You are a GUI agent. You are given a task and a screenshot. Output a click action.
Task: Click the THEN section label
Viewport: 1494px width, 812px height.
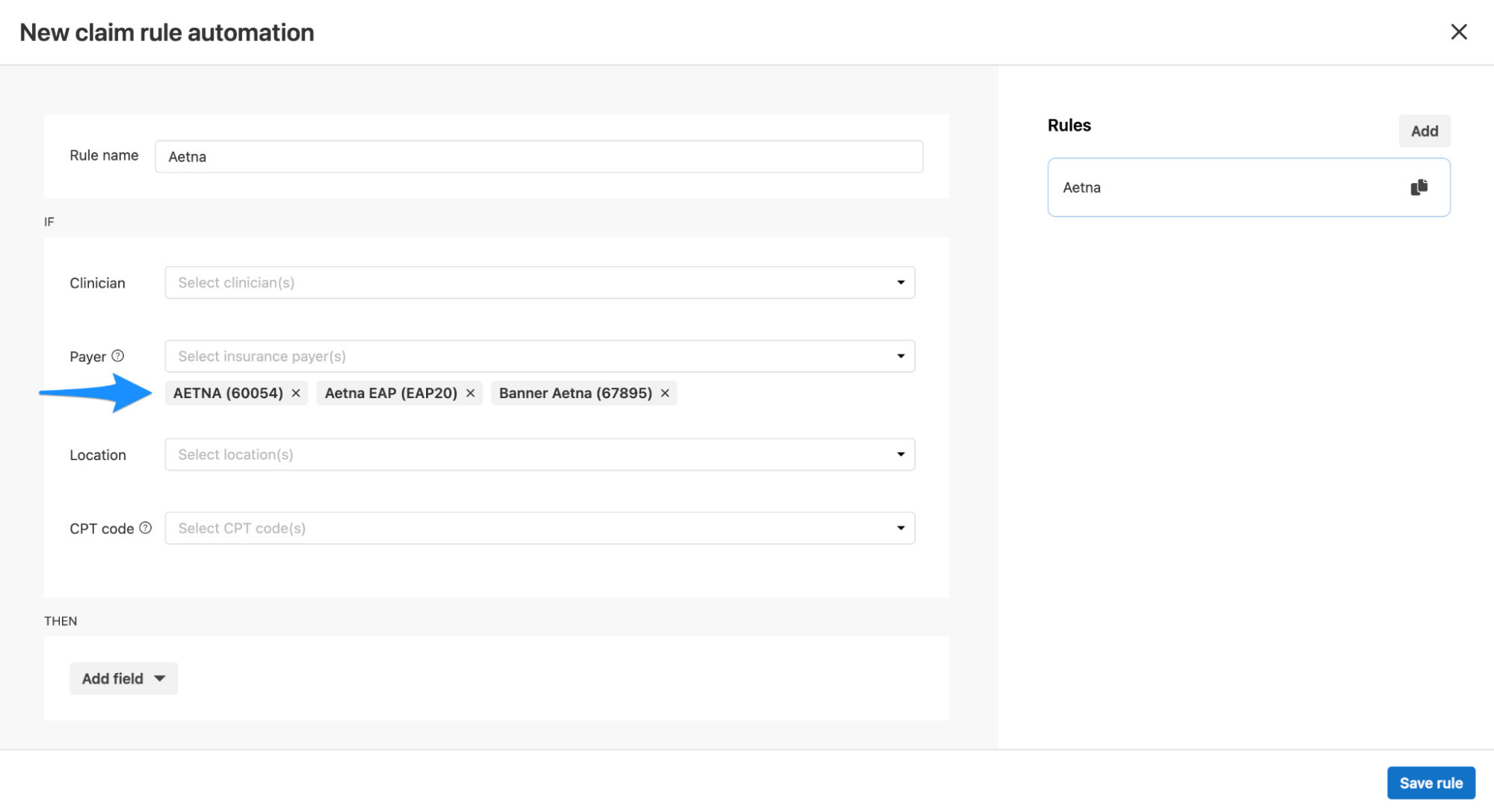61,621
